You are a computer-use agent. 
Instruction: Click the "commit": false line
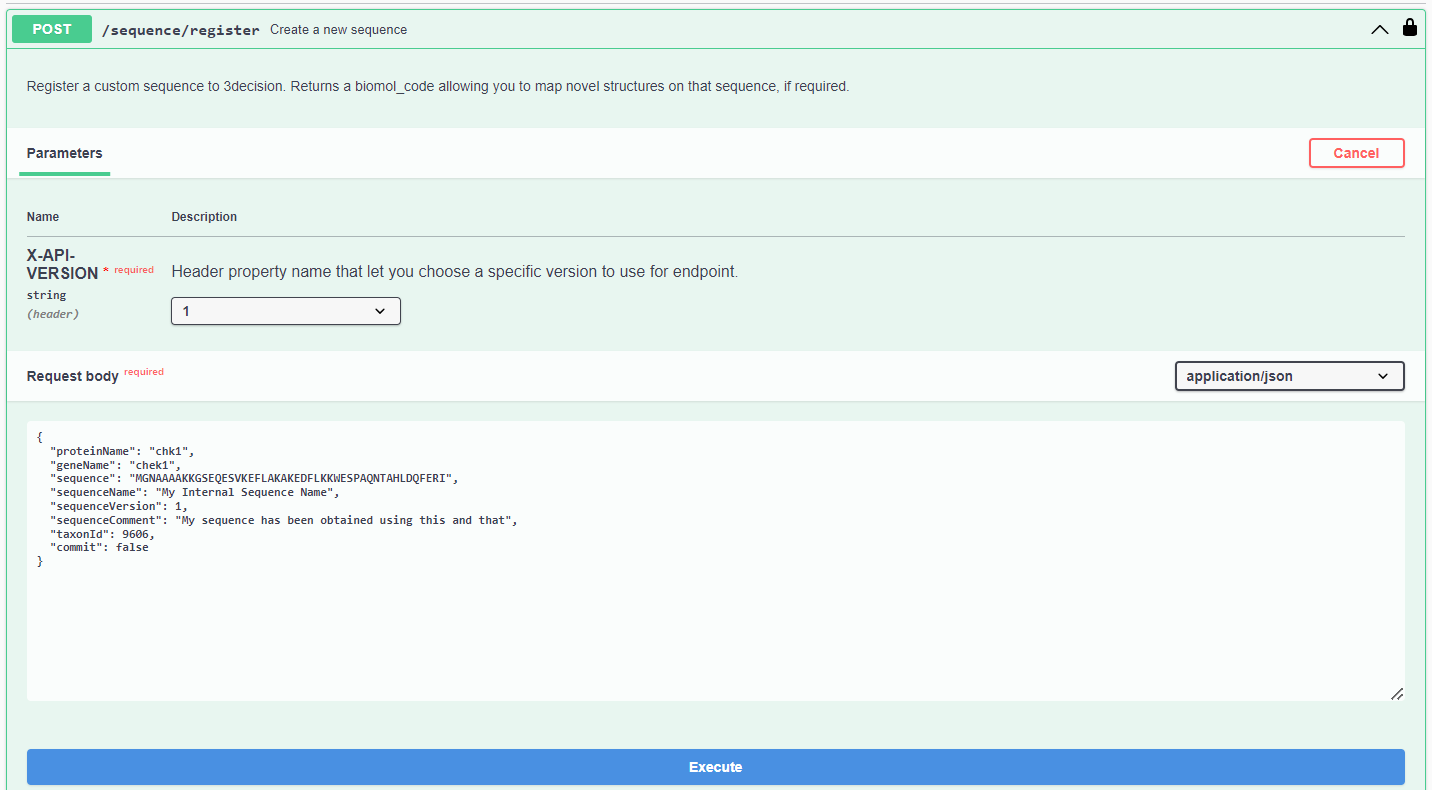99,548
